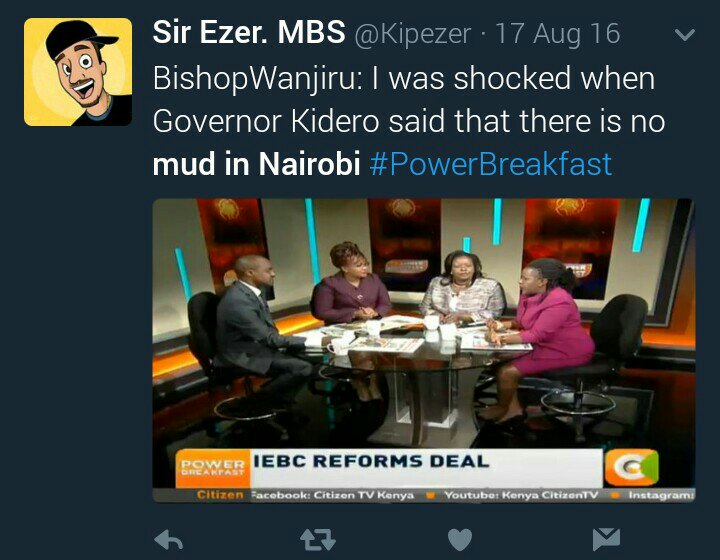Click the Citizen TV logo in image
The height and width of the screenshot is (560, 720).
[632, 467]
